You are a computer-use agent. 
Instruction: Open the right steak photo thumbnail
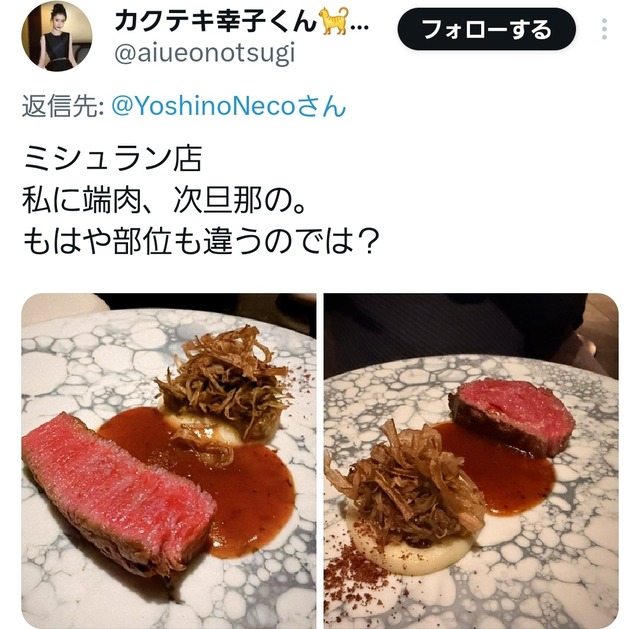(x=471, y=461)
